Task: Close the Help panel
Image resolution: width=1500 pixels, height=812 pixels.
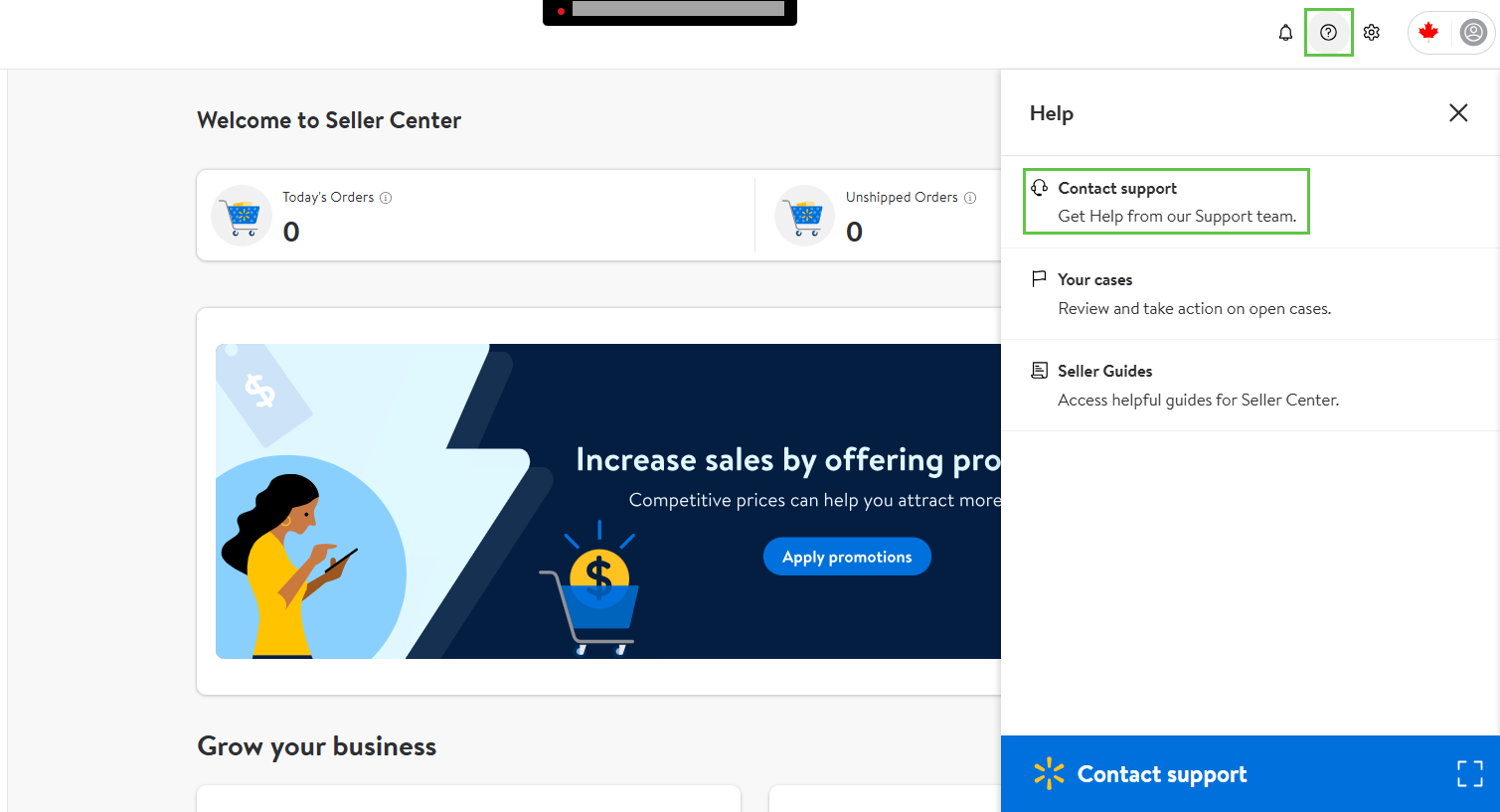Action: (x=1458, y=113)
